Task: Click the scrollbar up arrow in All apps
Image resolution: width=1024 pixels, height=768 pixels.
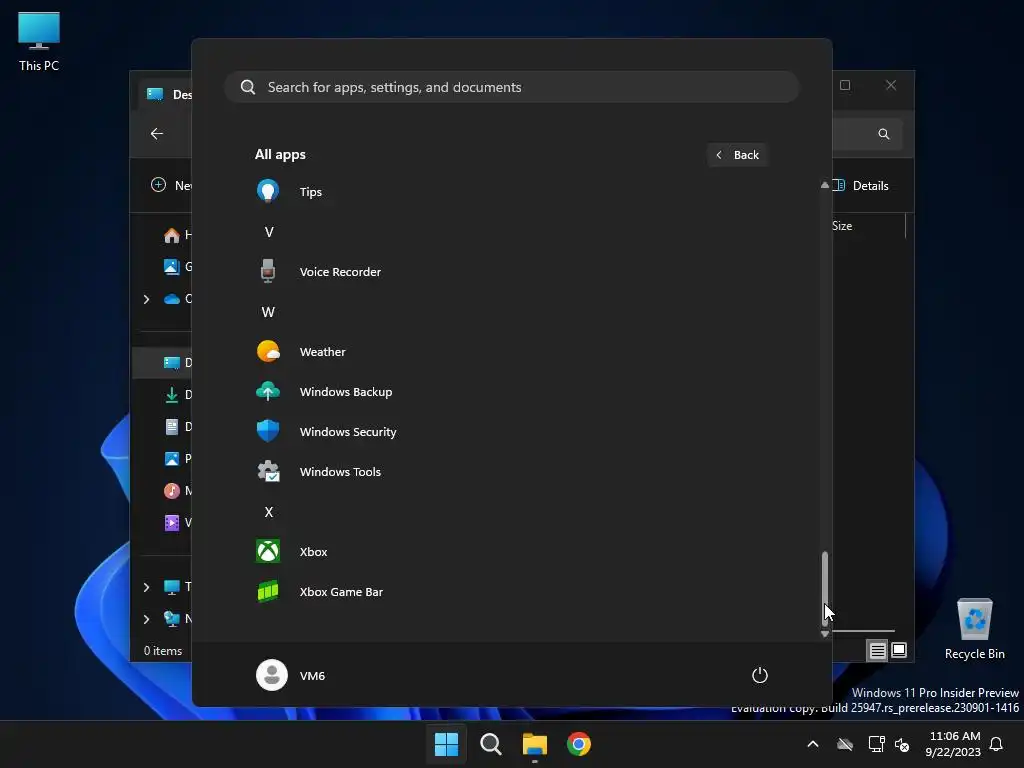Action: click(x=825, y=185)
